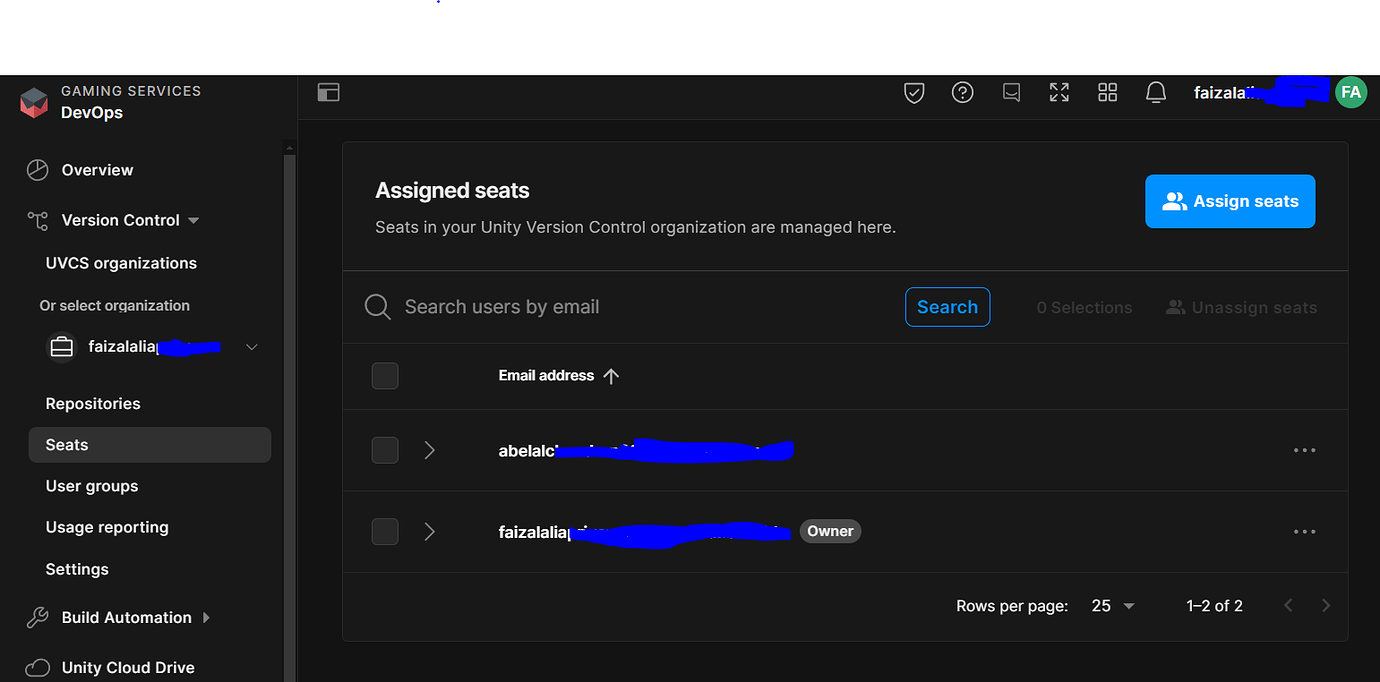Image resolution: width=1380 pixels, height=682 pixels.
Task: Select the checkbox beside the abelalc user row
Action: 385,450
